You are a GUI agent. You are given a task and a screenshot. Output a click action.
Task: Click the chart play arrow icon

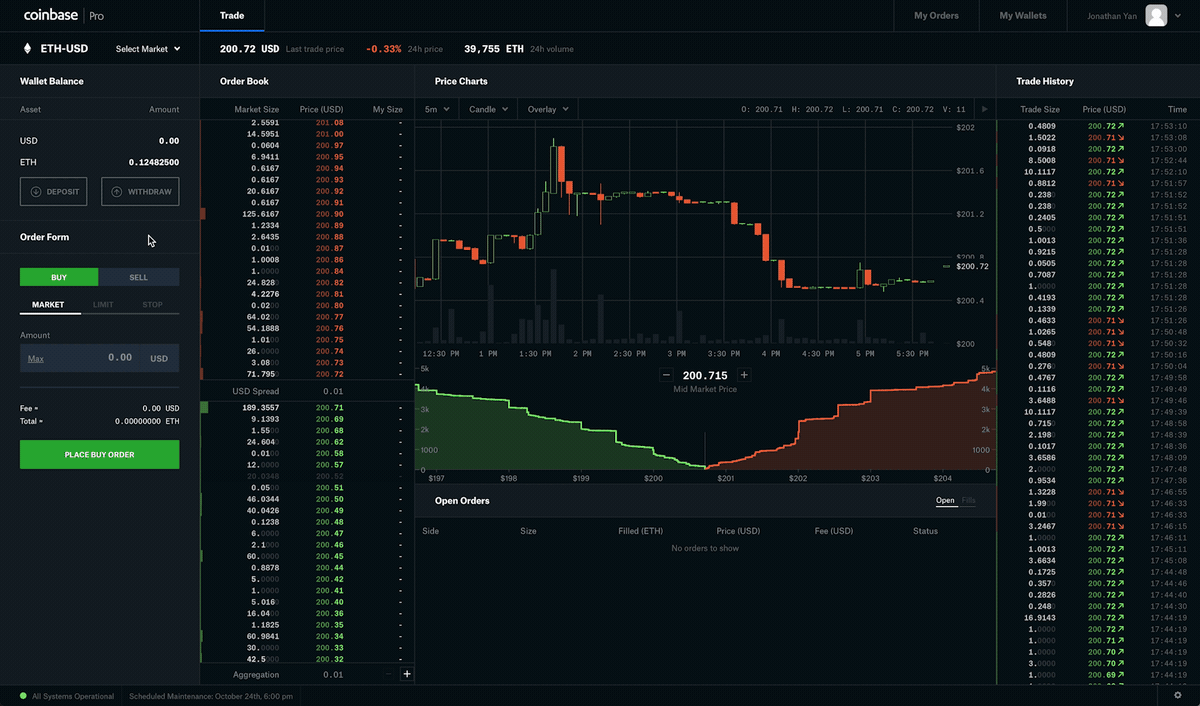click(x=984, y=109)
